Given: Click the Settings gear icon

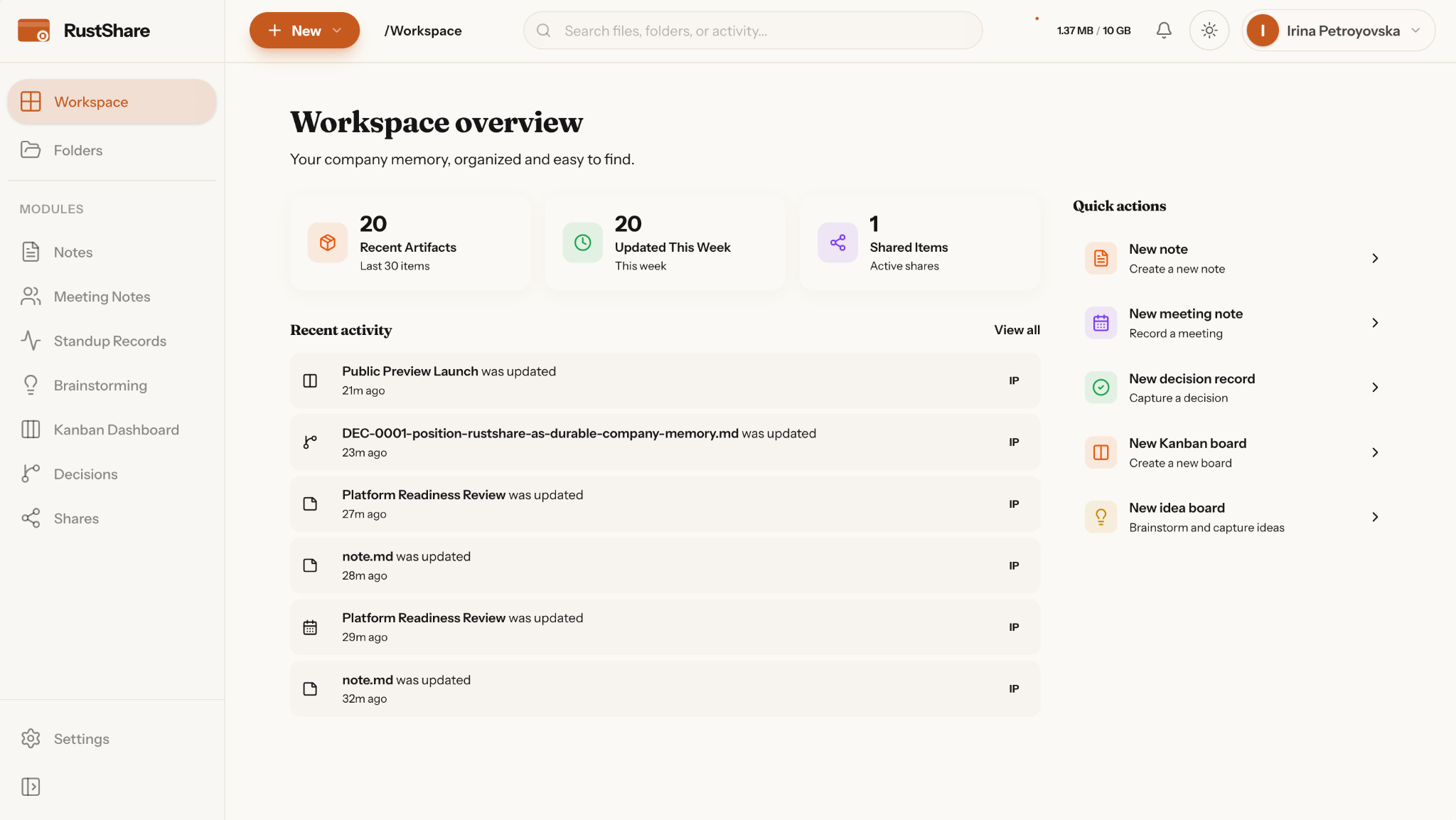Looking at the screenshot, I should tap(31, 739).
